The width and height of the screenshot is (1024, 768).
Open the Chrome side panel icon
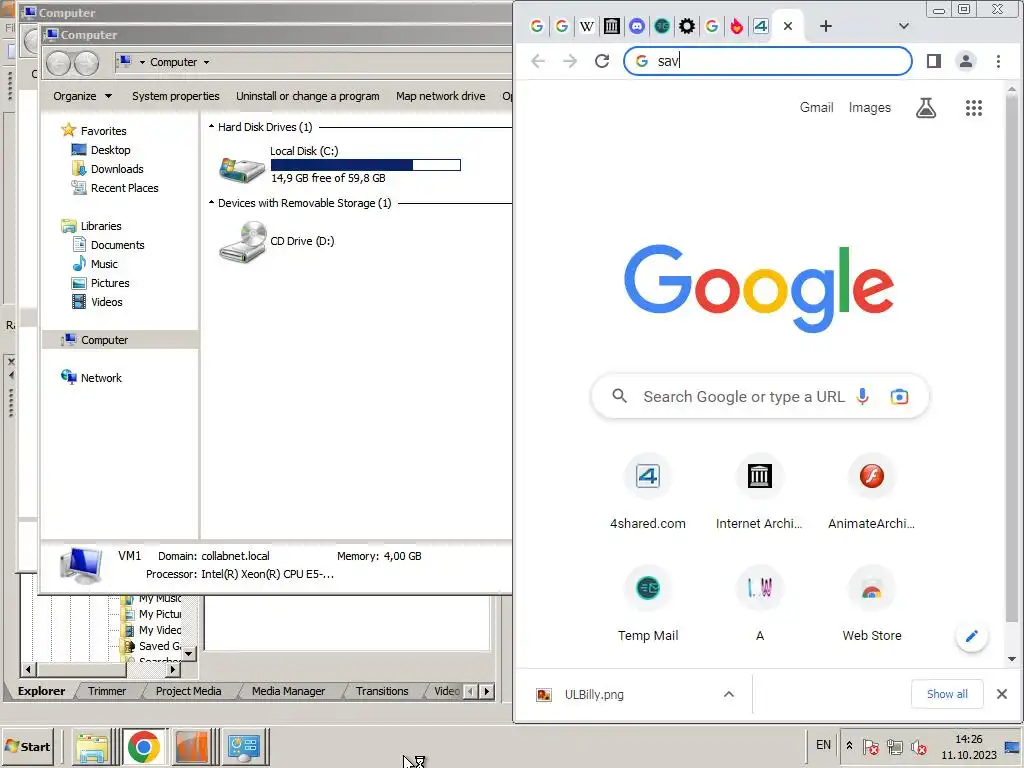pyautogui.click(x=934, y=61)
